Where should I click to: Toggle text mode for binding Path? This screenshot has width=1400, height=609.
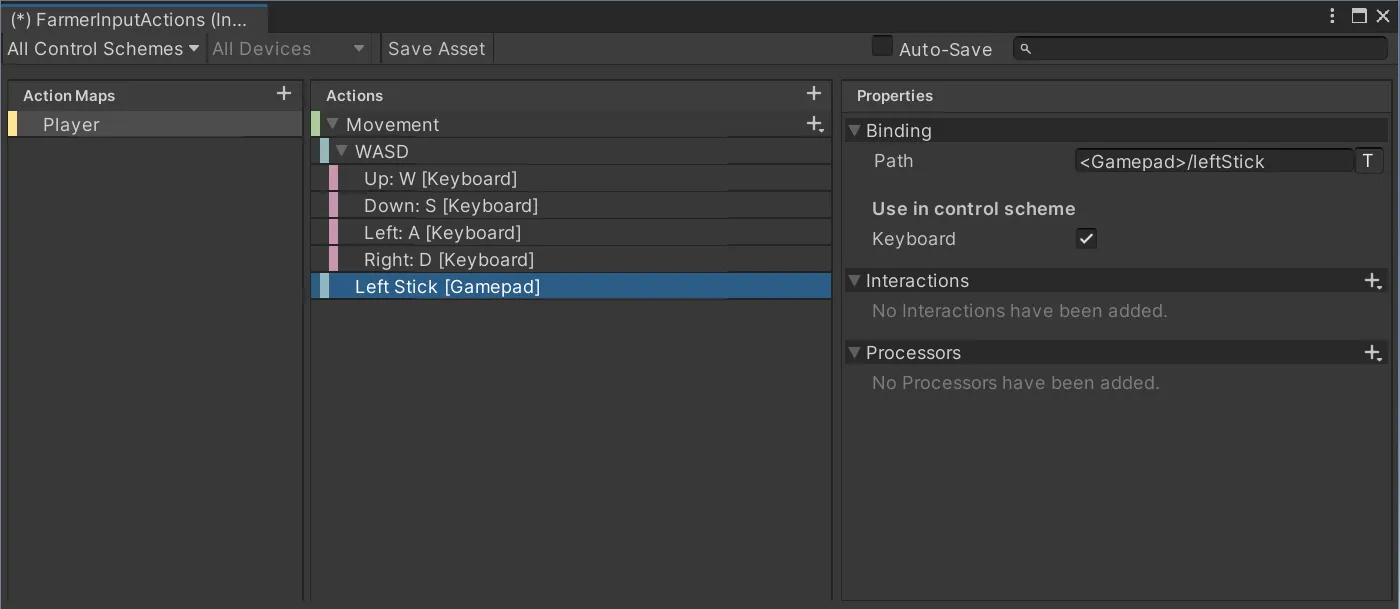click(x=1368, y=161)
